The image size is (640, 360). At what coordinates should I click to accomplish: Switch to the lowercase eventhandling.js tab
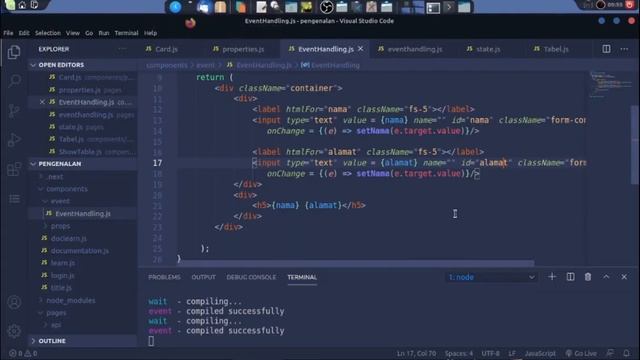tap(415, 49)
